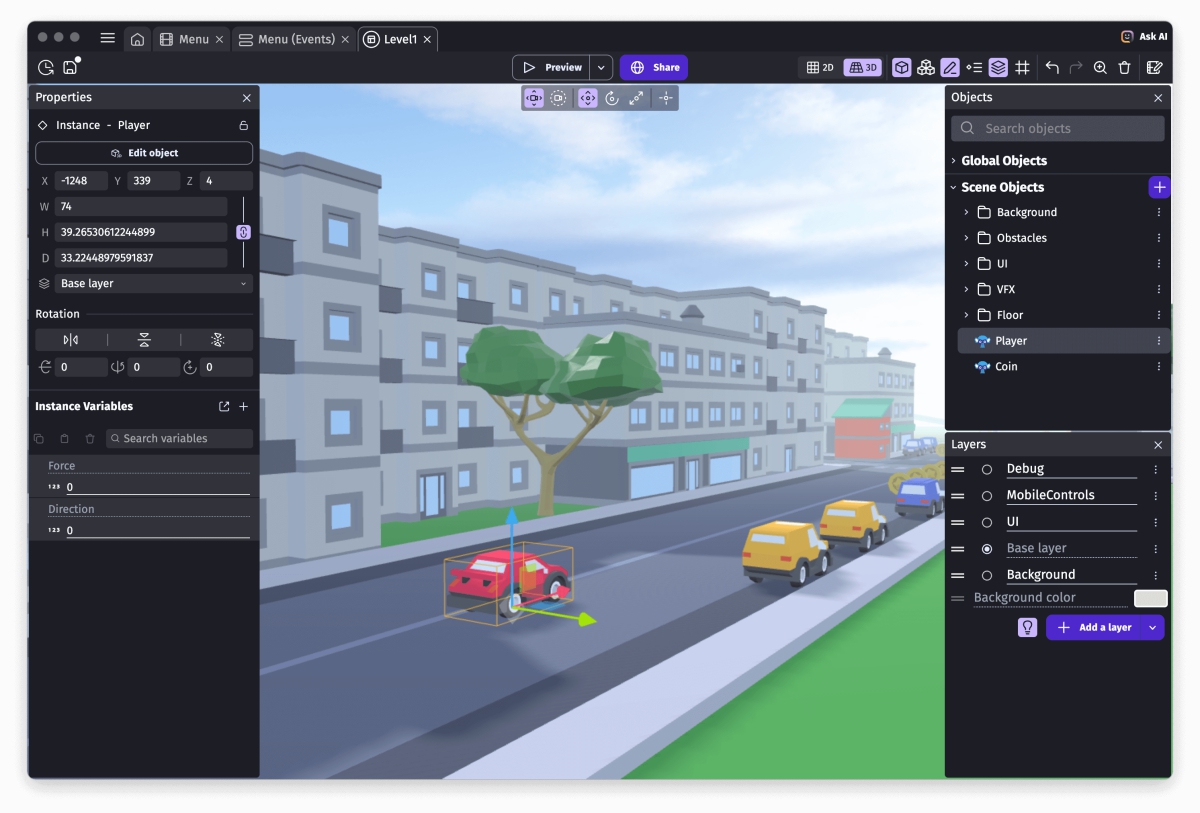Toggle the keep proportions link button

tap(243, 232)
